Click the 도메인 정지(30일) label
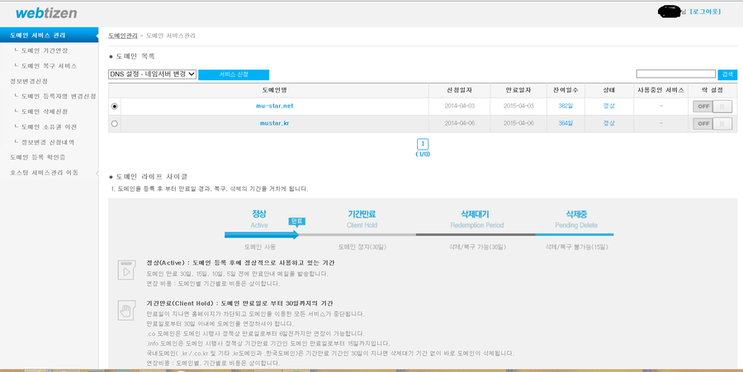Image resolution: width=743 pixels, height=372 pixels. point(362,247)
